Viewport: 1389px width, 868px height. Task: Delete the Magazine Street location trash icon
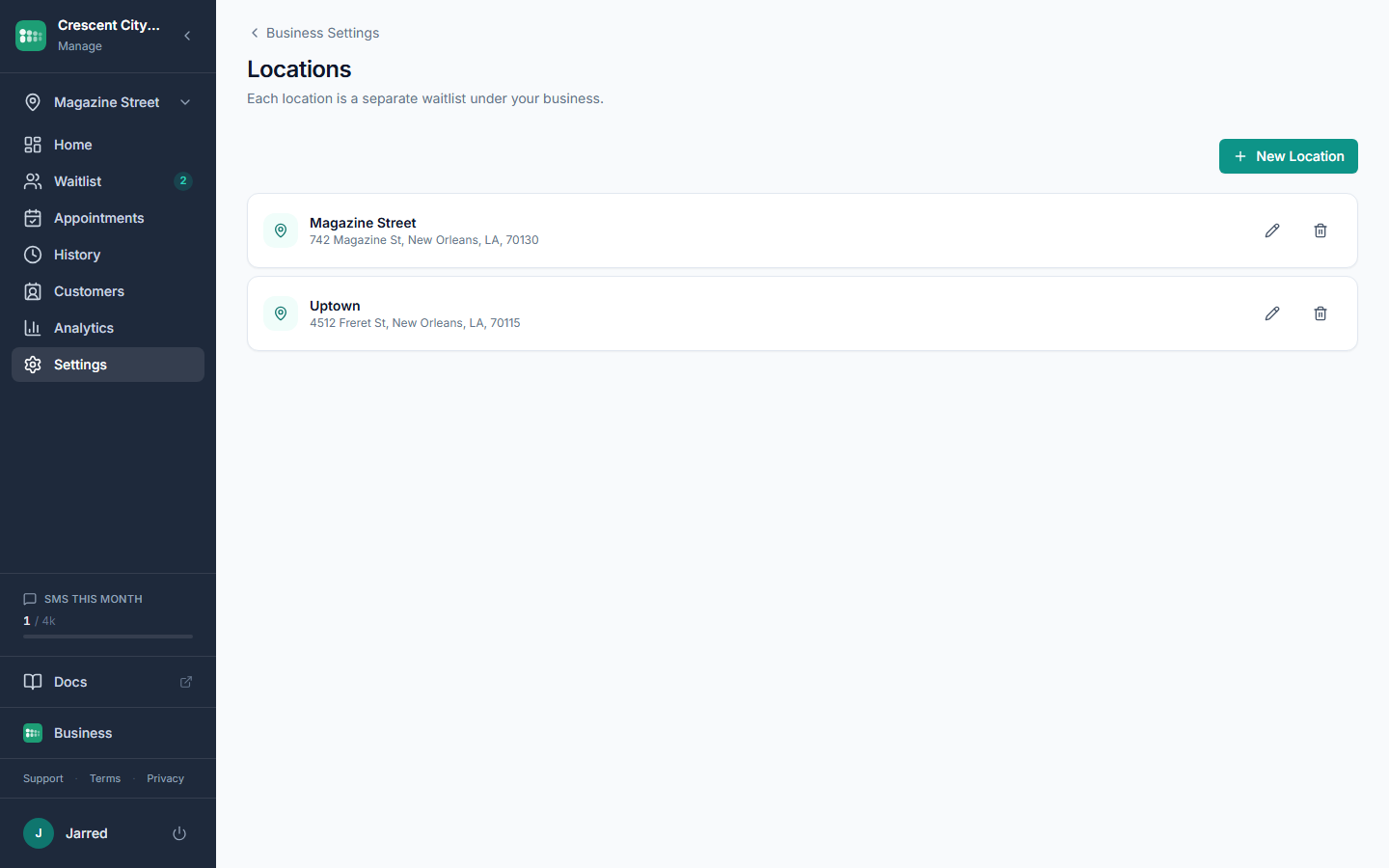pyautogui.click(x=1321, y=231)
